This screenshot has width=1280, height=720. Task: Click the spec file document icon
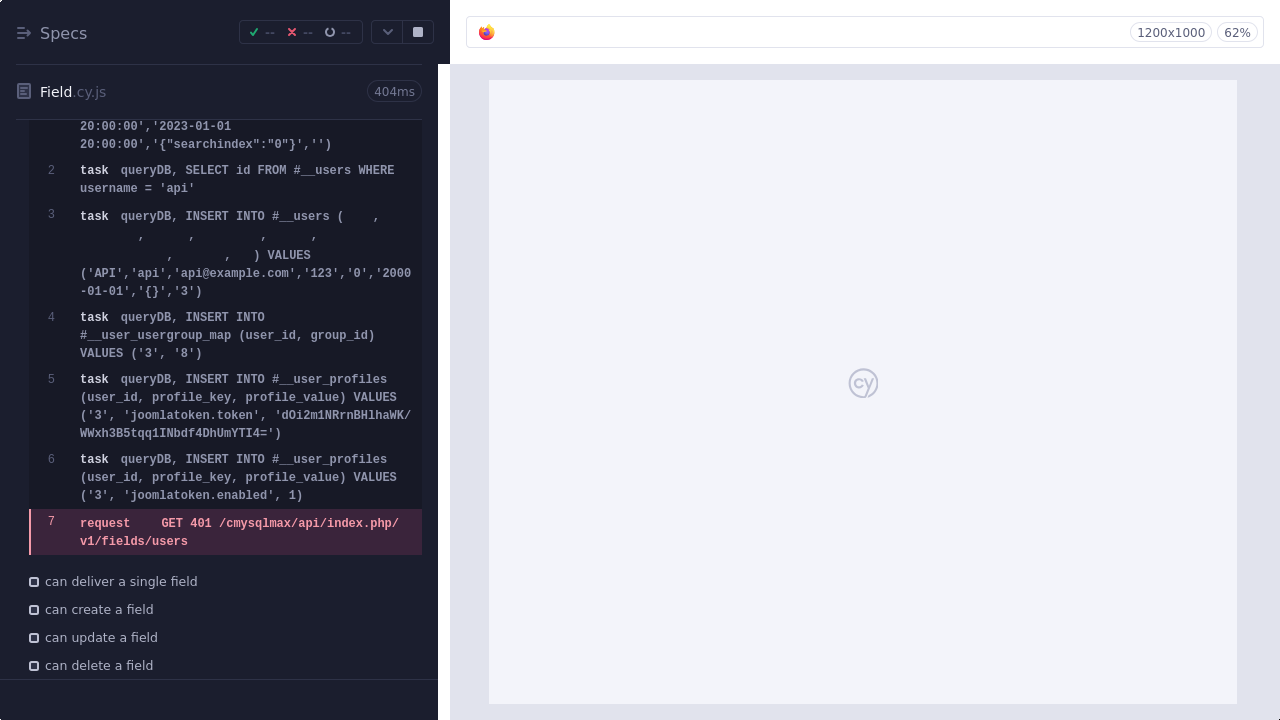pos(24,92)
